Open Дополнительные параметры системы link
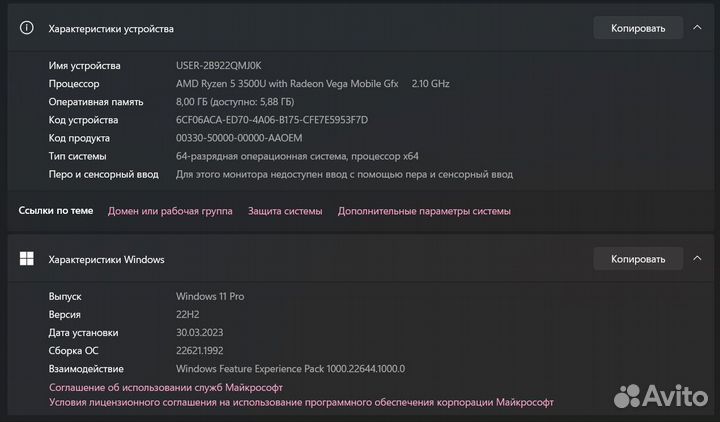Screen dimensions: 720x422 424,211
